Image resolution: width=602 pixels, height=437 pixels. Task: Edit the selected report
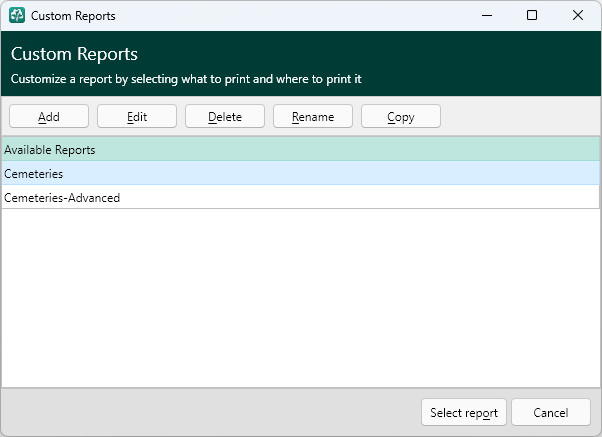[137, 116]
